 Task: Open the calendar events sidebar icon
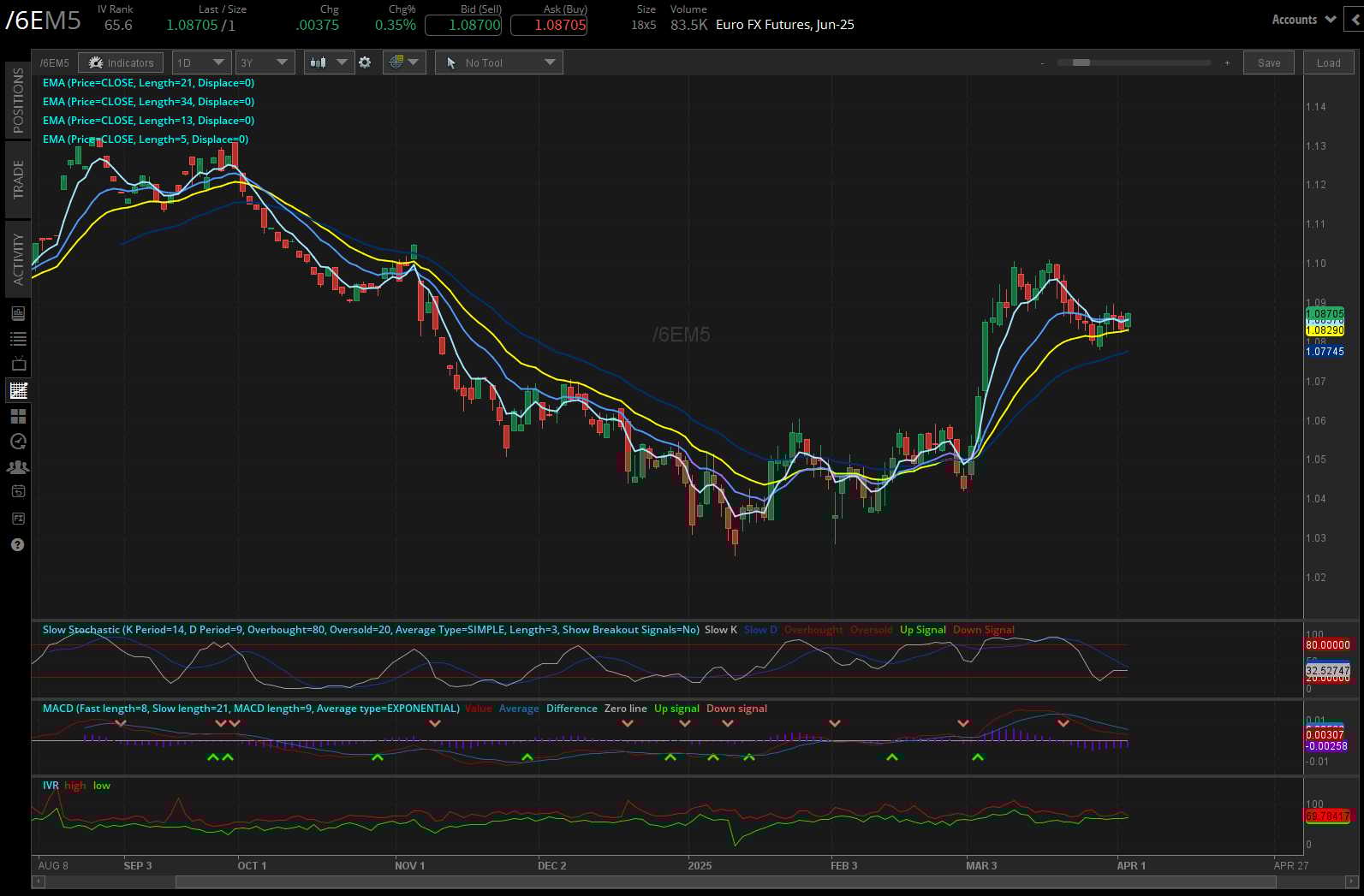18,492
